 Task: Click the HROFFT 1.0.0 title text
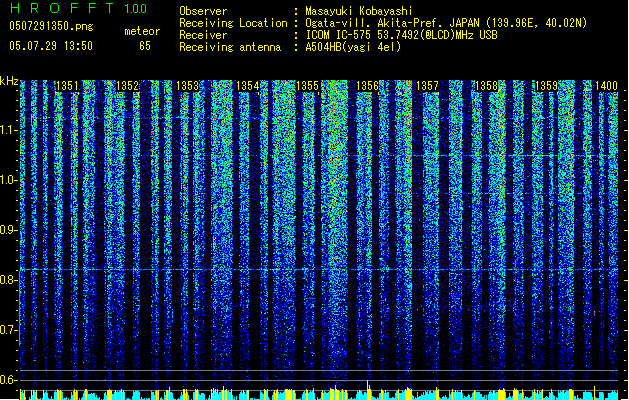(x=79, y=8)
